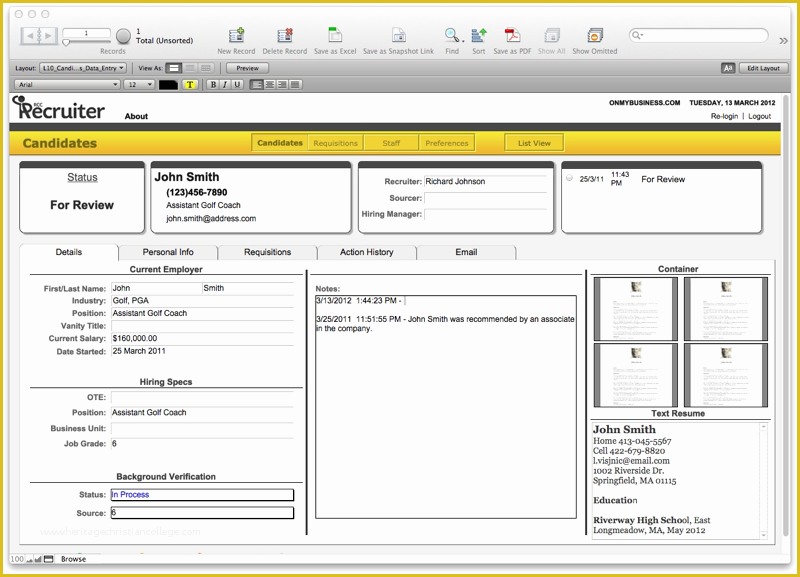Image resolution: width=800 pixels, height=577 pixels.
Task: Open the Action History tab
Action: coord(366,252)
